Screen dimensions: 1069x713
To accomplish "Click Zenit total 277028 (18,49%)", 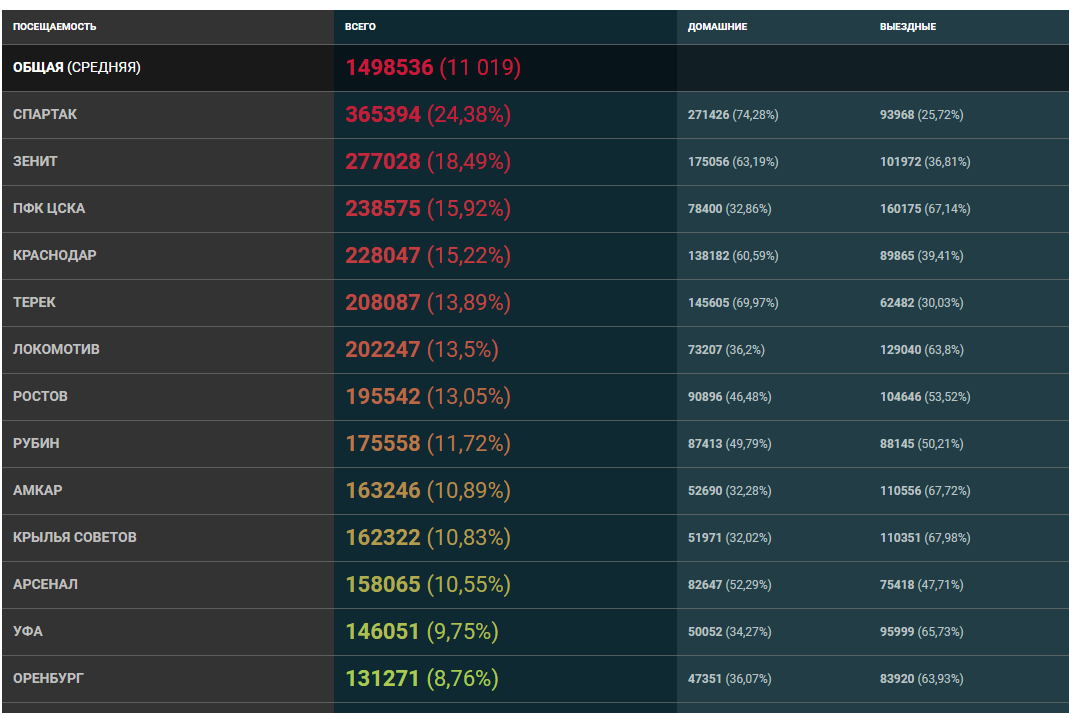I will 427,162.
